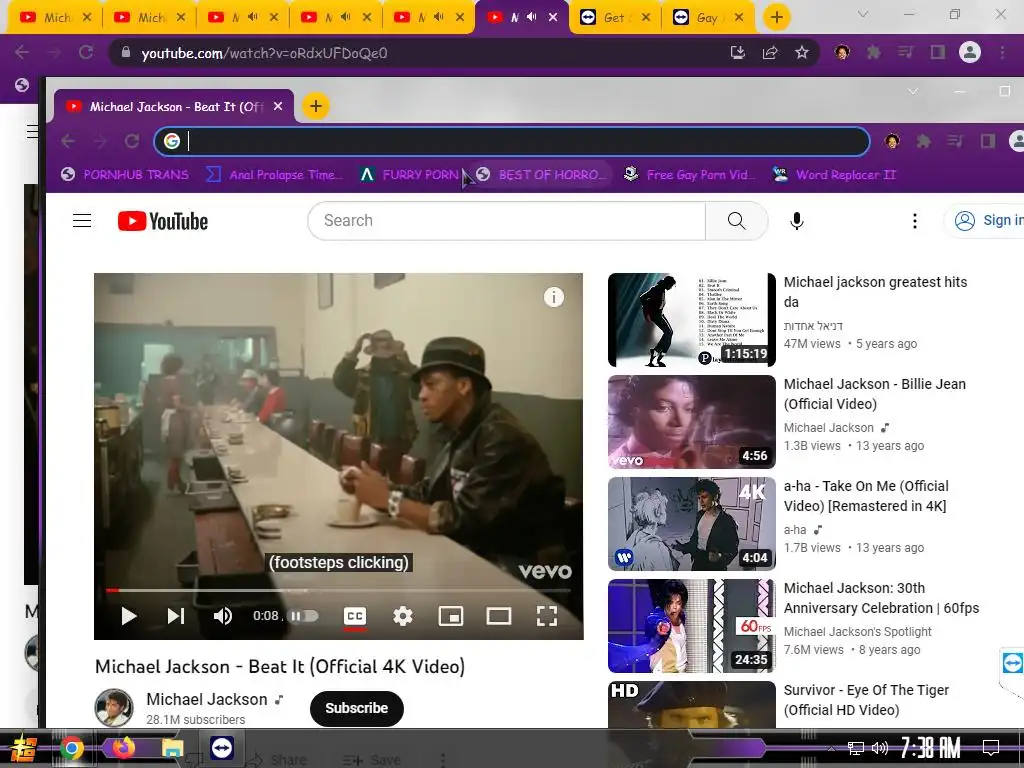Switch to first Mich tab in back window
1024x768 pixels.
(x=54, y=18)
